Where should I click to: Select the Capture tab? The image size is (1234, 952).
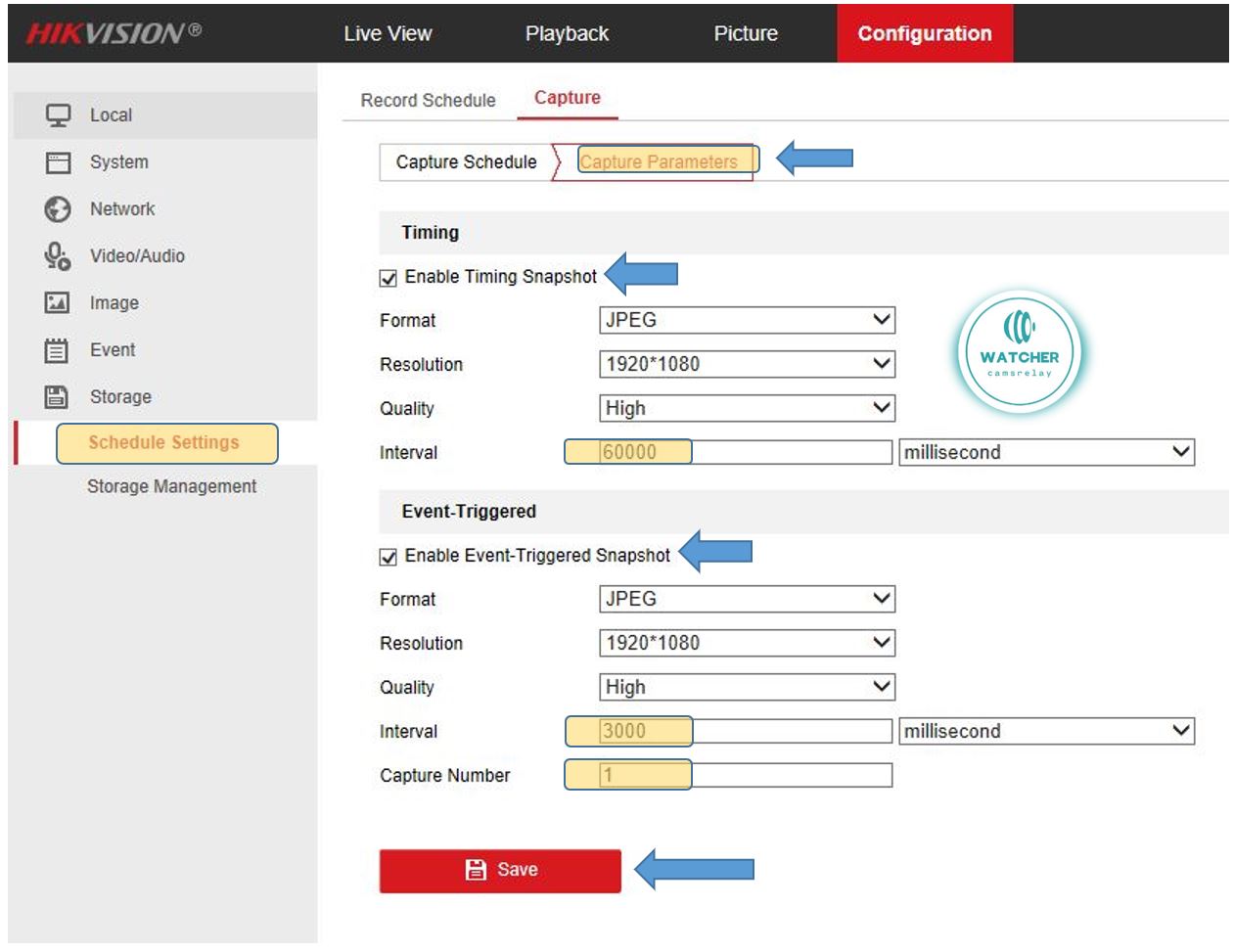tap(568, 98)
